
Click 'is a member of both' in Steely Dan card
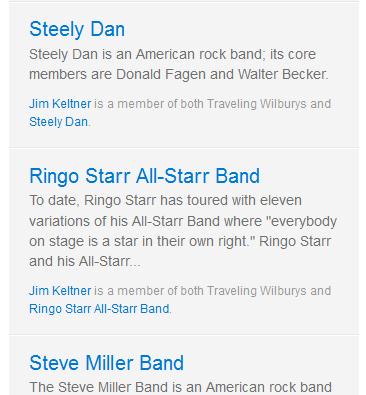[x=149, y=104]
